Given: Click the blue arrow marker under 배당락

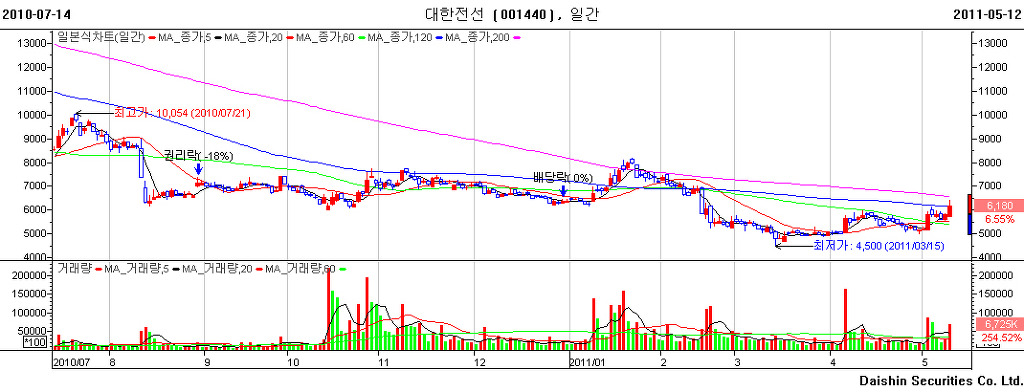Looking at the screenshot, I should tap(564, 191).
